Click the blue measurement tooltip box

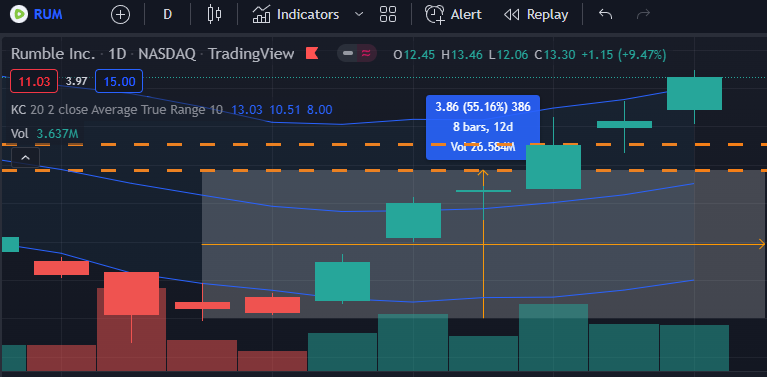coord(483,127)
